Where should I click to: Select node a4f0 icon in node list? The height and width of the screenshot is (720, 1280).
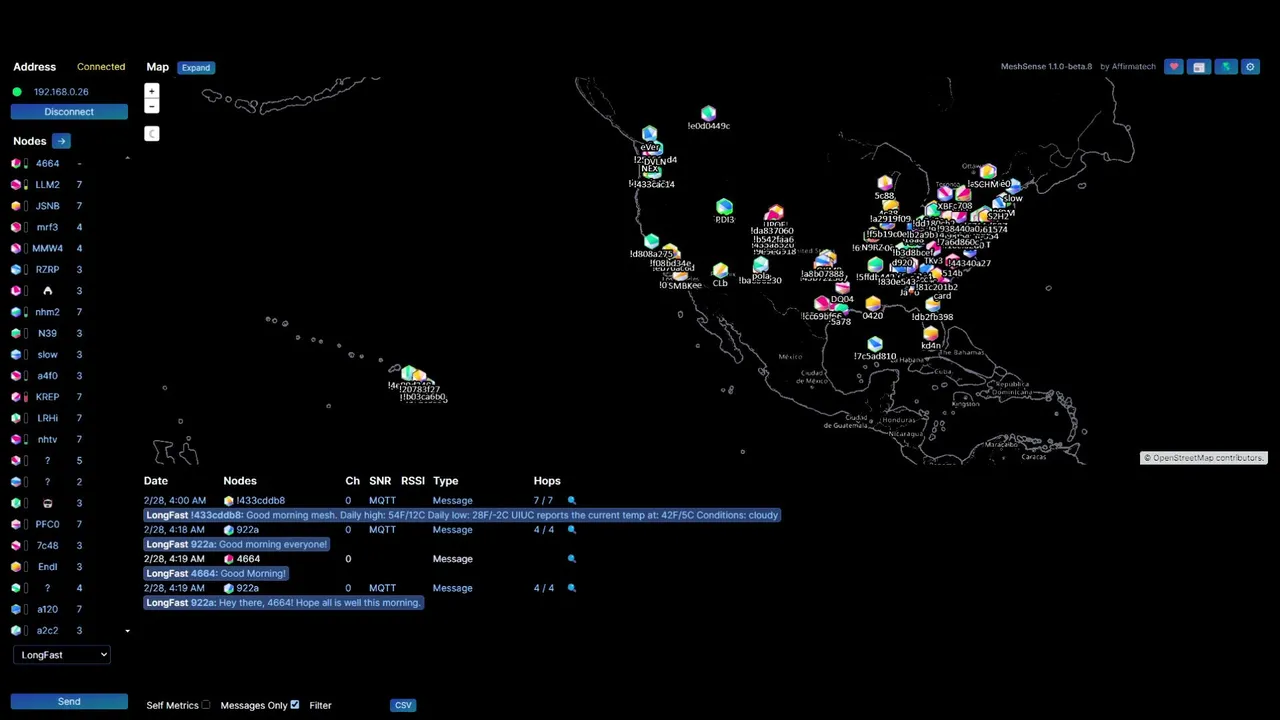[x=16, y=376]
